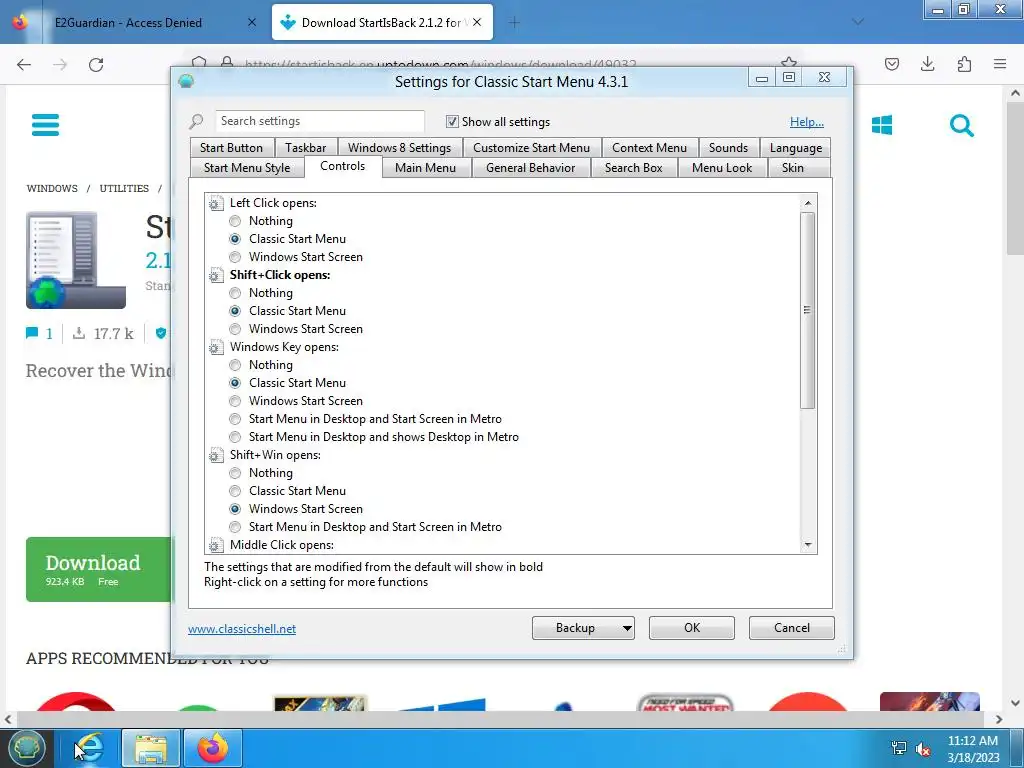Open the Context Menu tab
The image size is (1024, 768).
(x=649, y=148)
